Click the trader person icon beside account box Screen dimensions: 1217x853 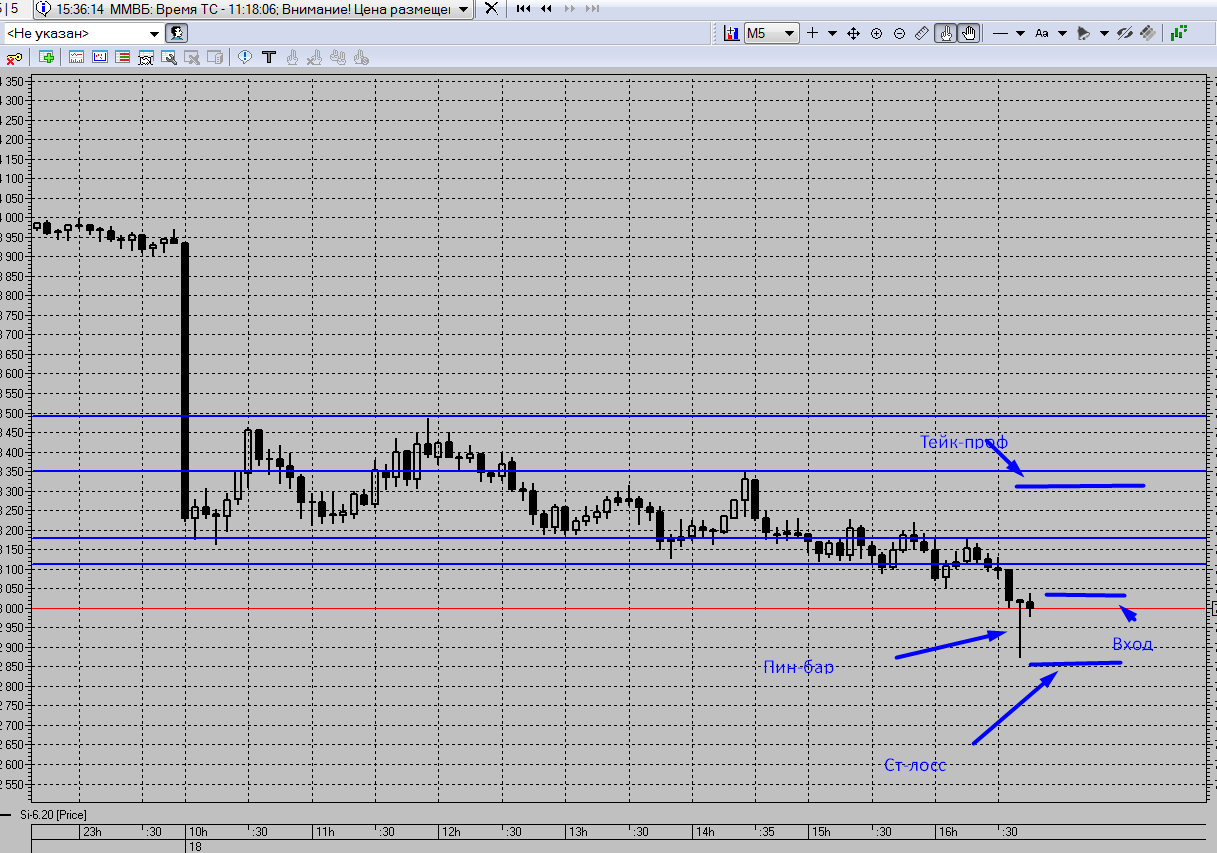[176, 33]
